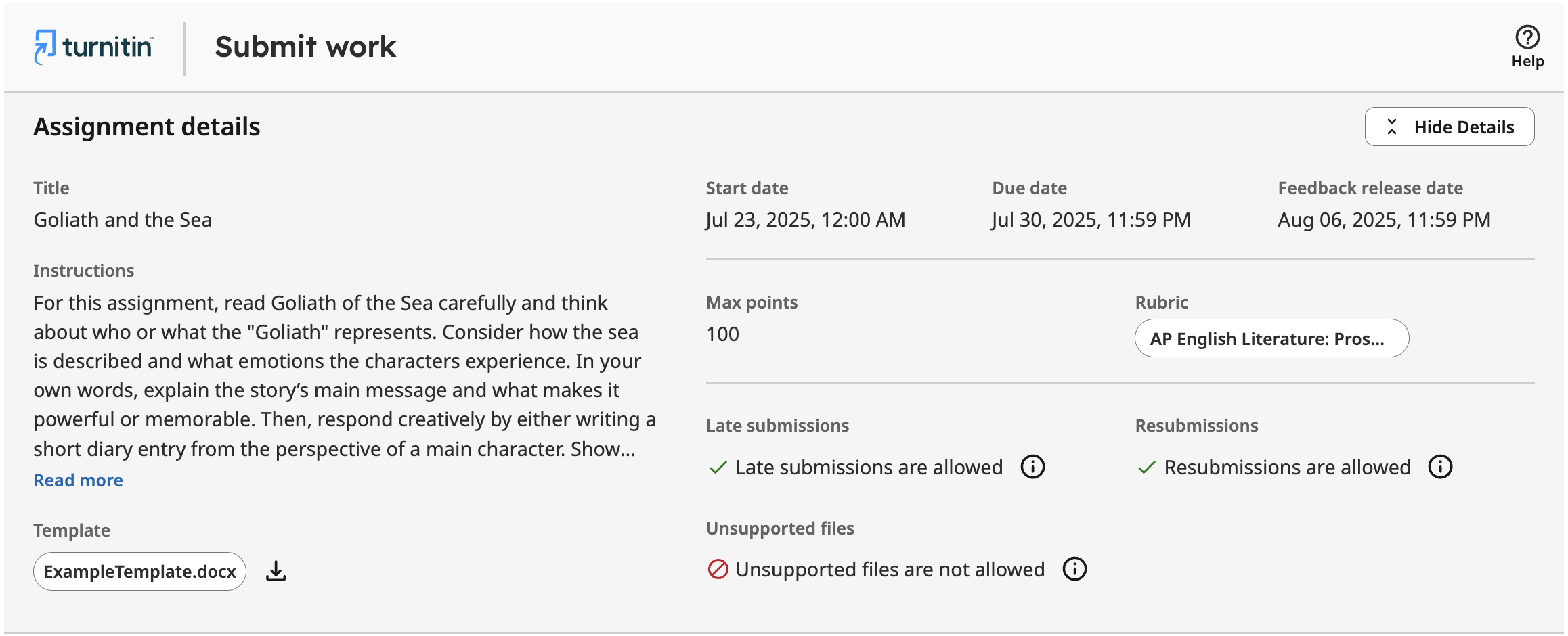Open the late submissions info tooltip

[x=1032, y=466]
